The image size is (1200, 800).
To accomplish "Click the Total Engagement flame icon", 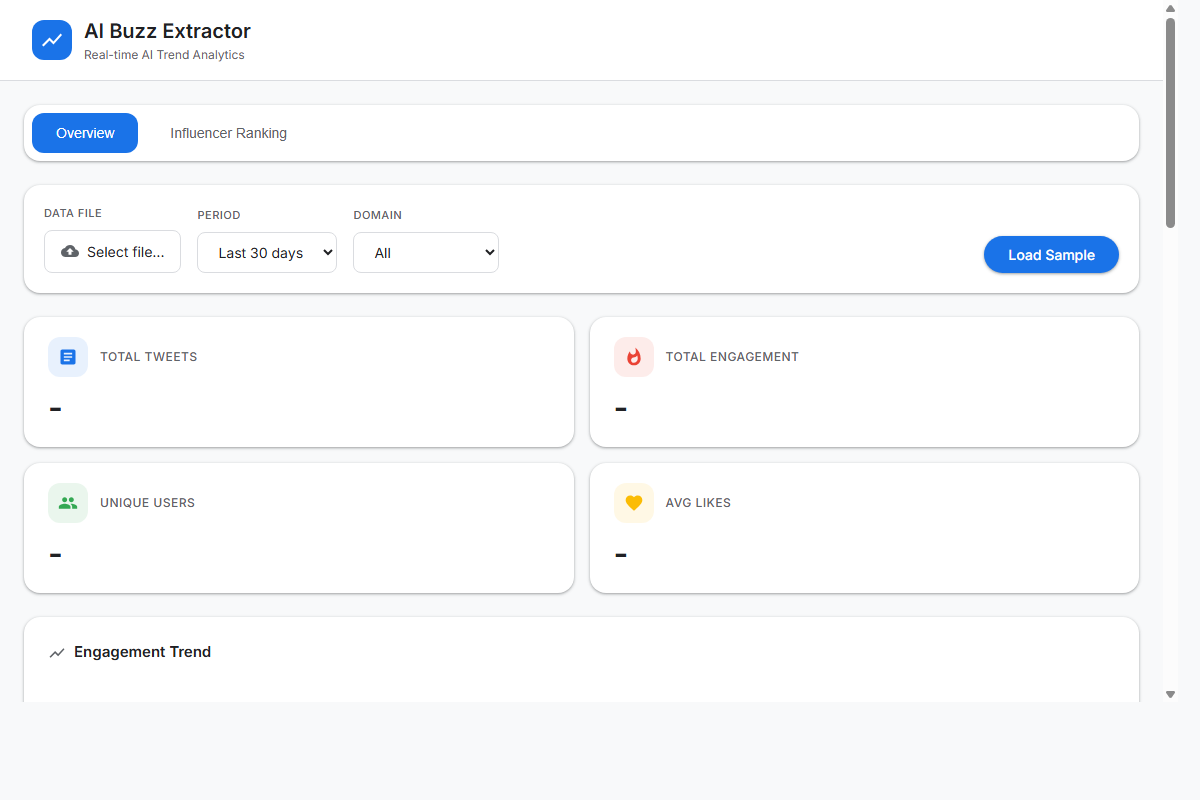I will click(x=634, y=357).
